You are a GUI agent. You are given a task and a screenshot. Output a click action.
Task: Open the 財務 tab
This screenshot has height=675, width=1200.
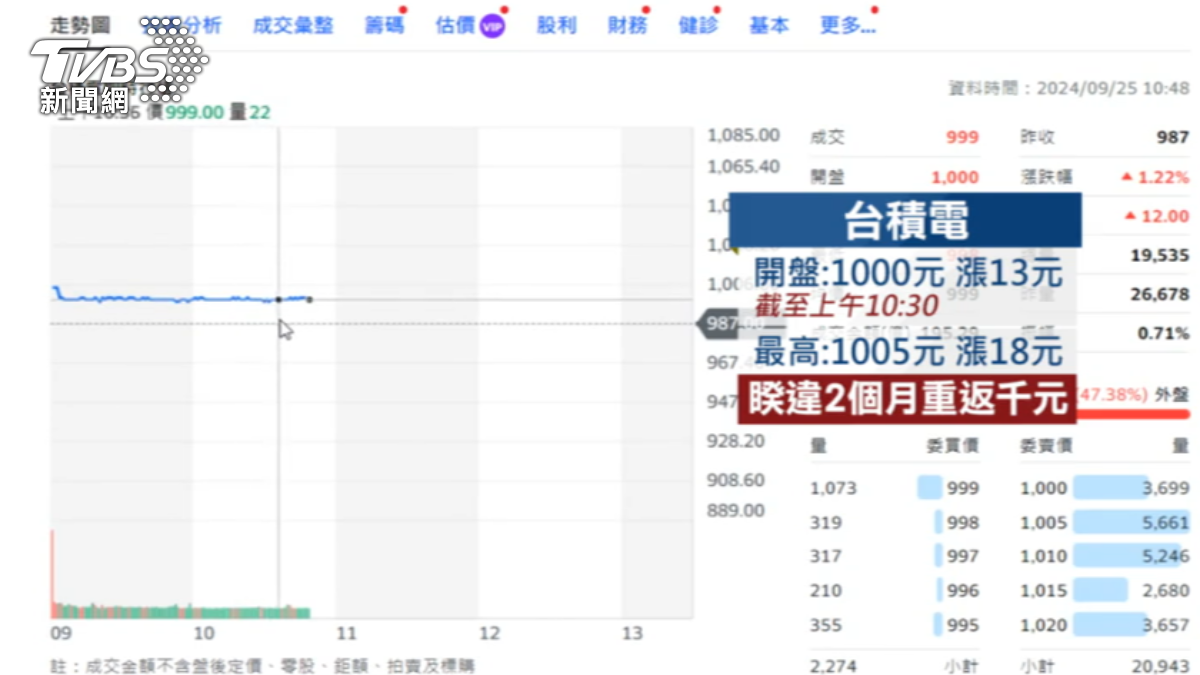tap(627, 25)
